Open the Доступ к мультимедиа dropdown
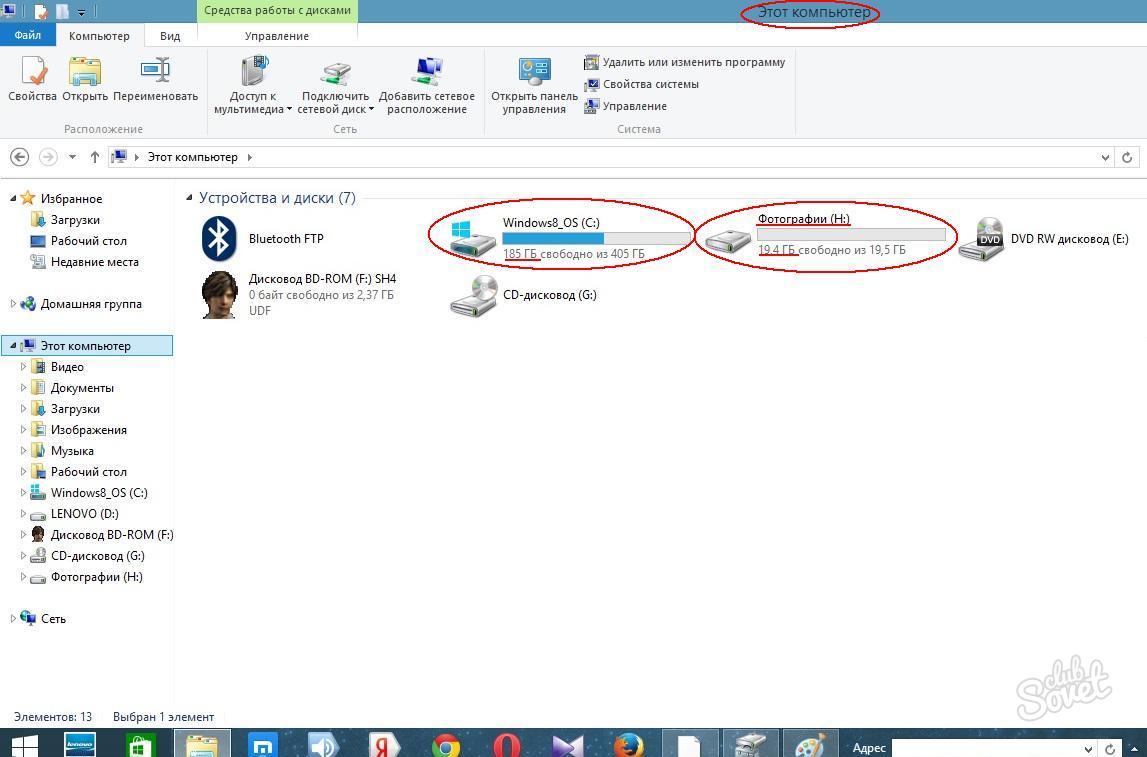The image size is (1147, 757). click(x=254, y=102)
